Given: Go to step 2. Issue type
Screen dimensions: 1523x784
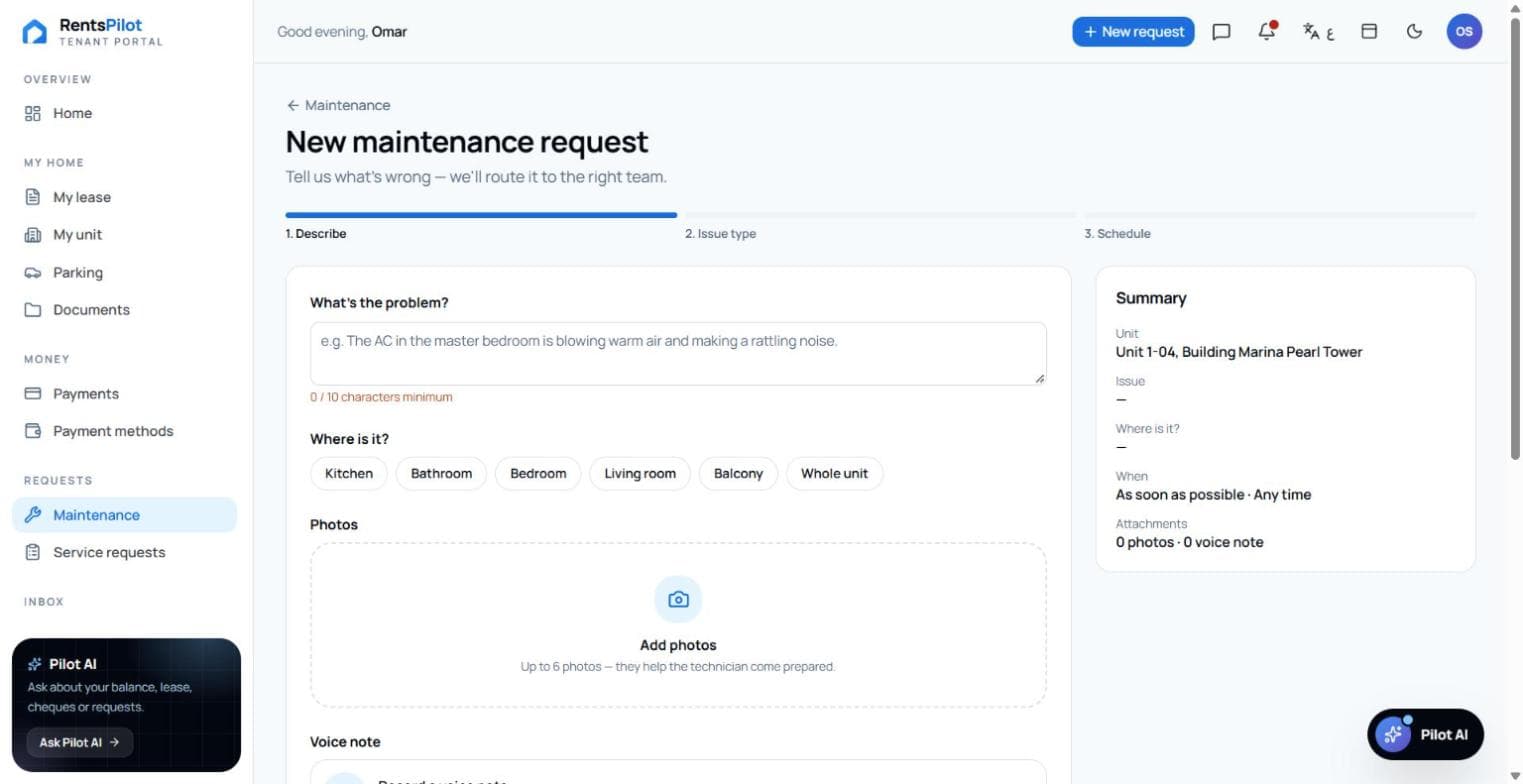Looking at the screenshot, I should [720, 234].
